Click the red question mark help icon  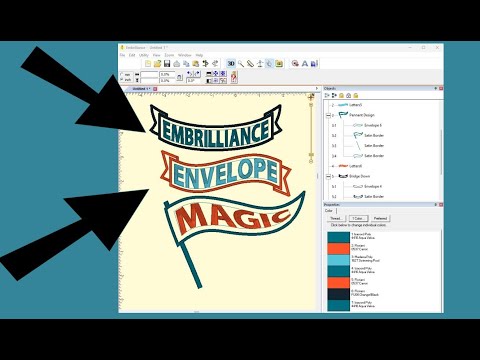pos(234,77)
